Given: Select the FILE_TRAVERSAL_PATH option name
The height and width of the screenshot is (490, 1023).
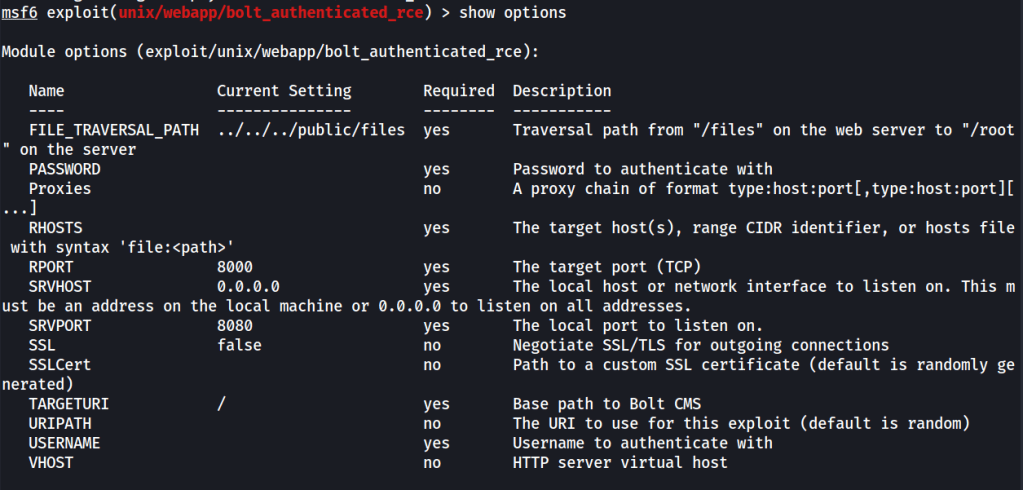Looking at the screenshot, I should pos(114,130).
